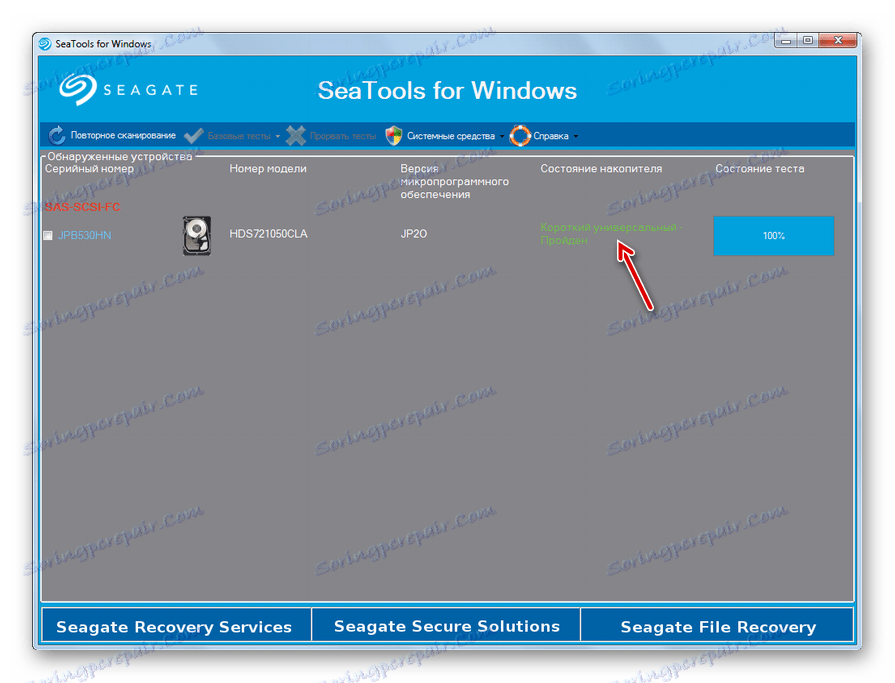Click the Help lifebuoy icon

[520, 135]
